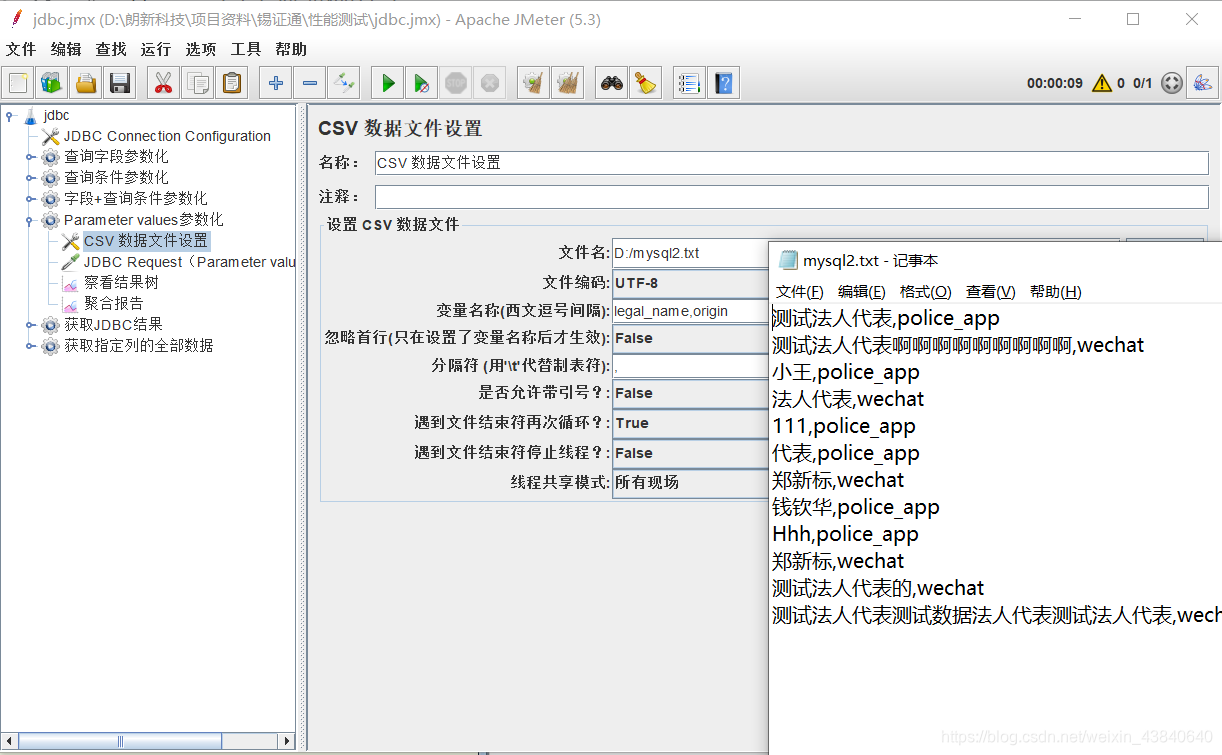Select 聚合报告 listener in tree
The height and width of the screenshot is (755, 1222).
point(113,304)
